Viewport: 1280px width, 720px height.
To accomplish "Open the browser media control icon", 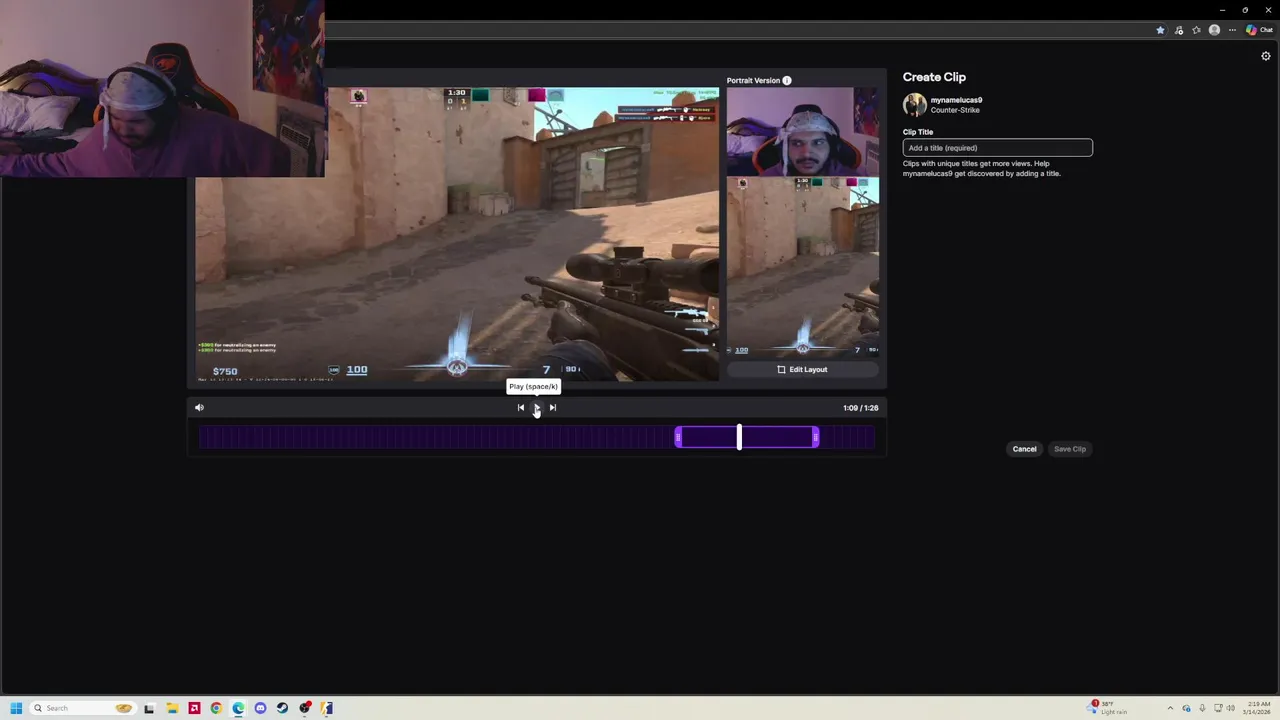I will pos(1179,30).
